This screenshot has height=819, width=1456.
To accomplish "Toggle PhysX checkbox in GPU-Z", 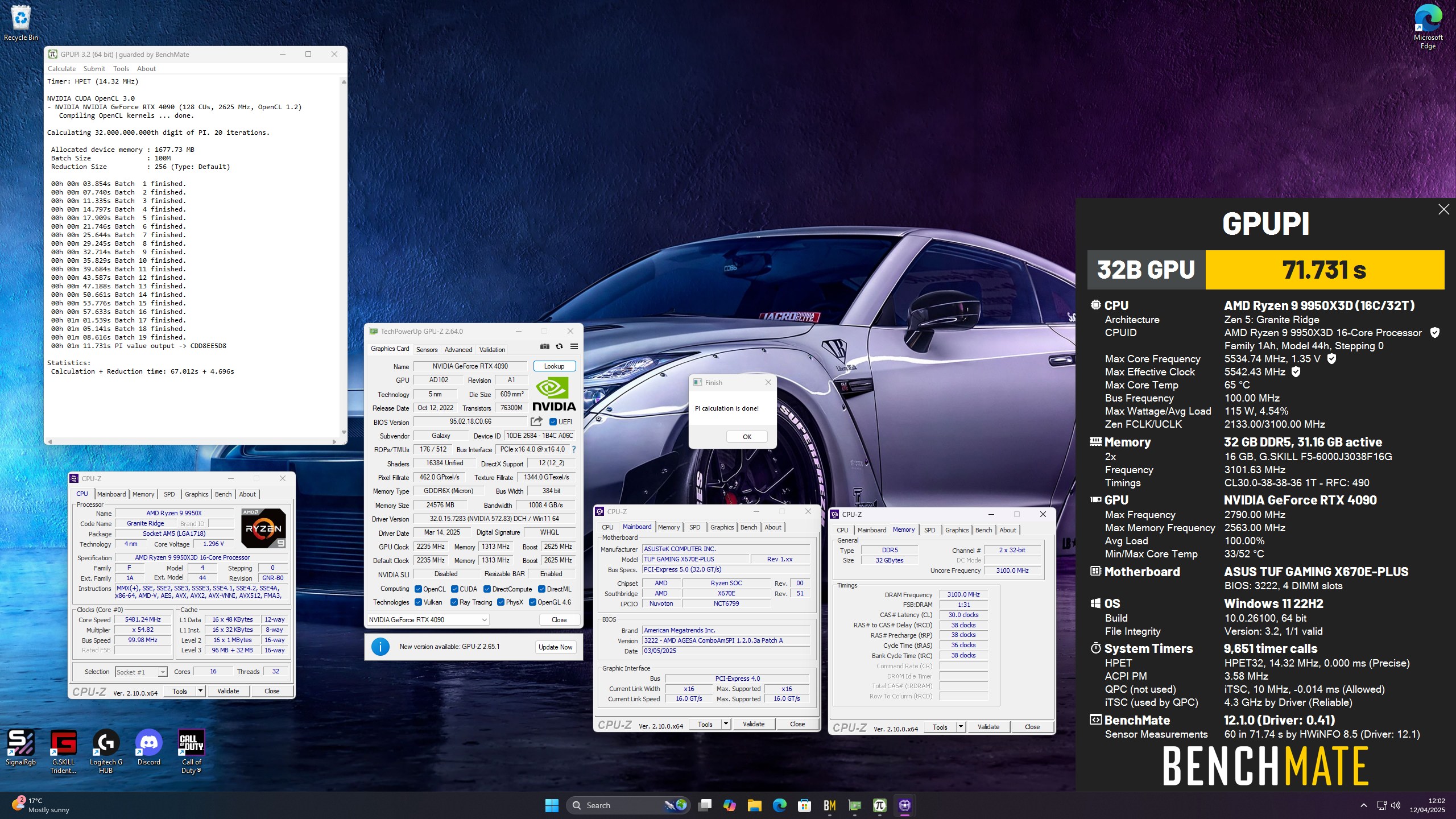I will [500, 602].
